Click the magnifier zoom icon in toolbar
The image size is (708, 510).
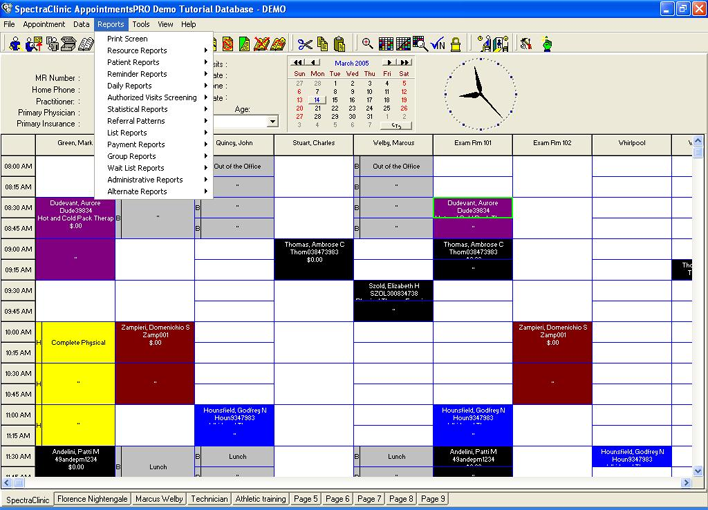(368, 44)
